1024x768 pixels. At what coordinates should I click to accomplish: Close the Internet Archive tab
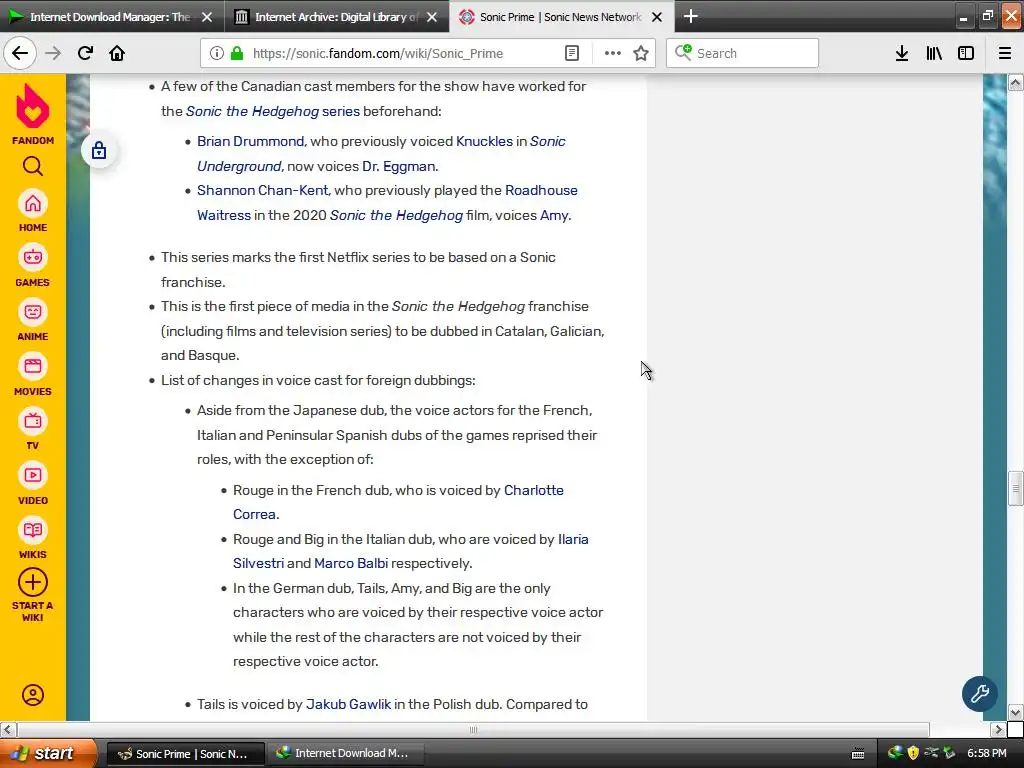coord(432,17)
